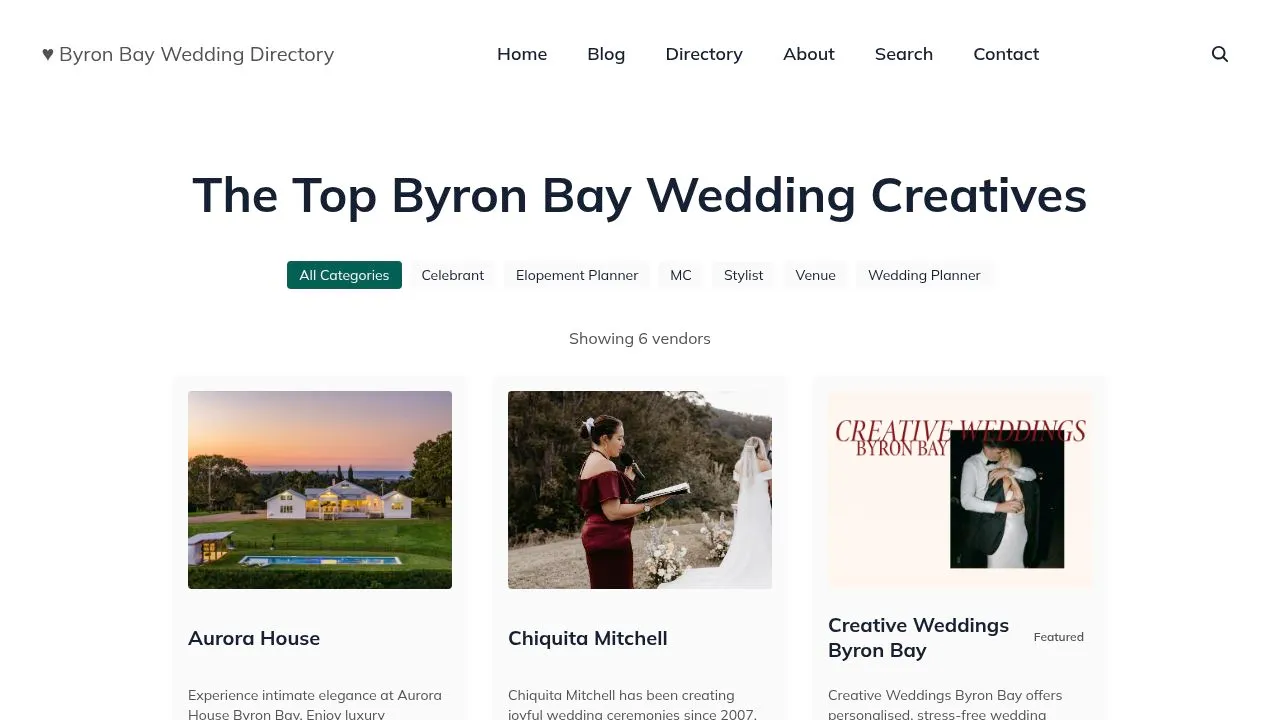Viewport: 1280px width, 720px height.
Task: Filter vendors by Elopement Planner
Action: (x=577, y=275)
